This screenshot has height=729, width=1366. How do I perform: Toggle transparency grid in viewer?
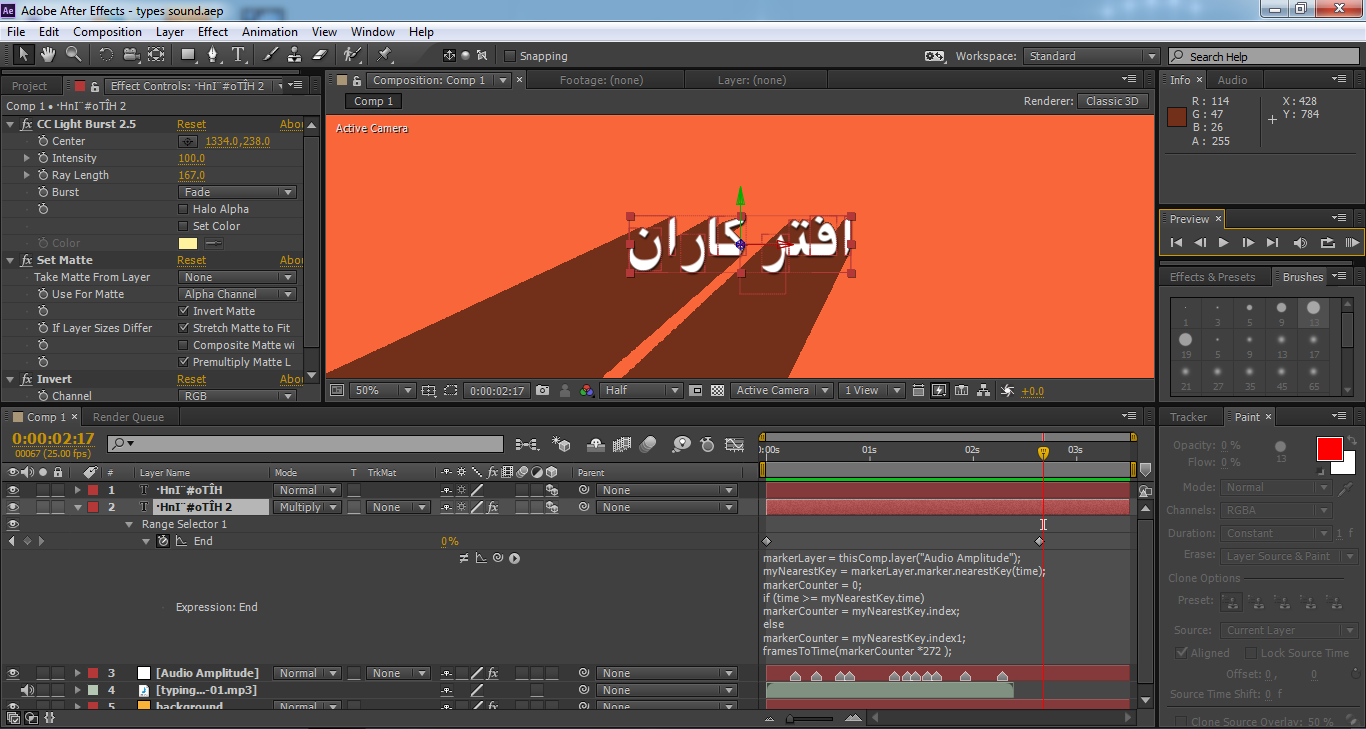[717, 390]
